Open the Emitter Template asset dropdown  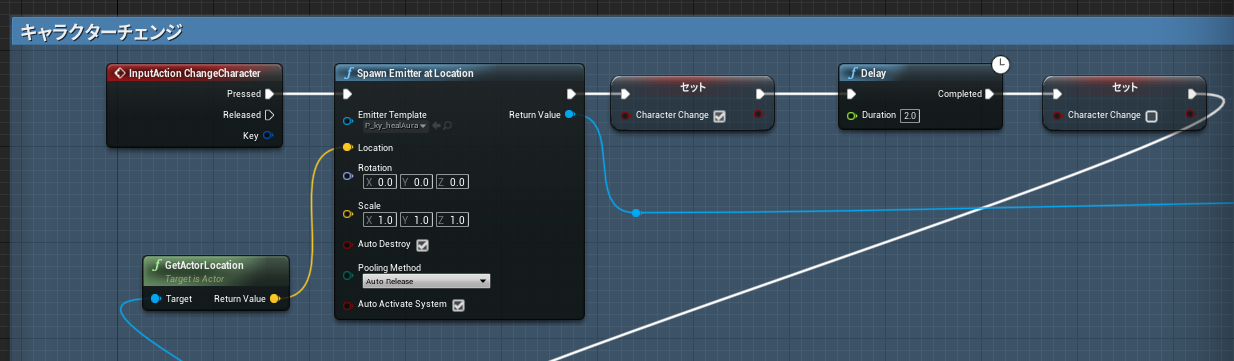(396, 126)
